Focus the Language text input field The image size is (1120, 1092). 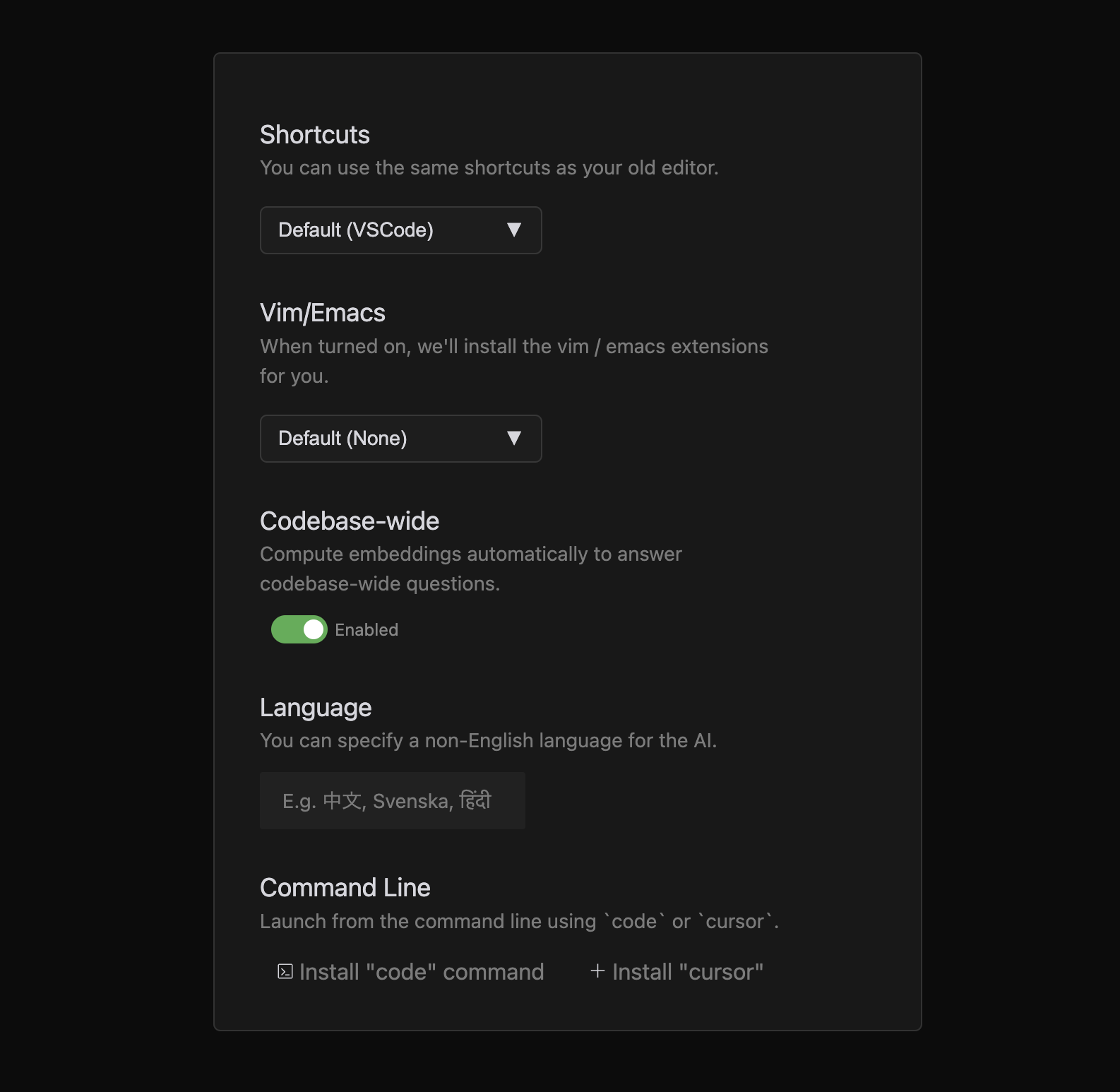pyautogui.click(x=393, y=800)
